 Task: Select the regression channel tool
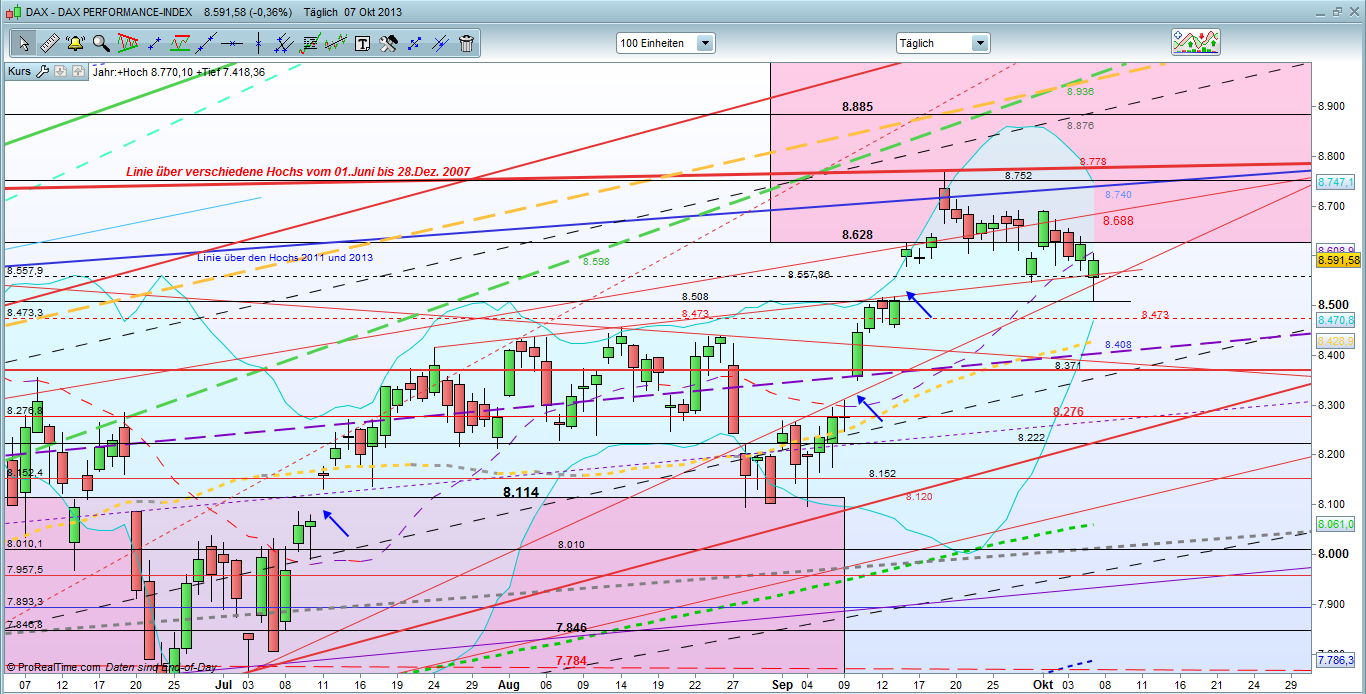336,43
